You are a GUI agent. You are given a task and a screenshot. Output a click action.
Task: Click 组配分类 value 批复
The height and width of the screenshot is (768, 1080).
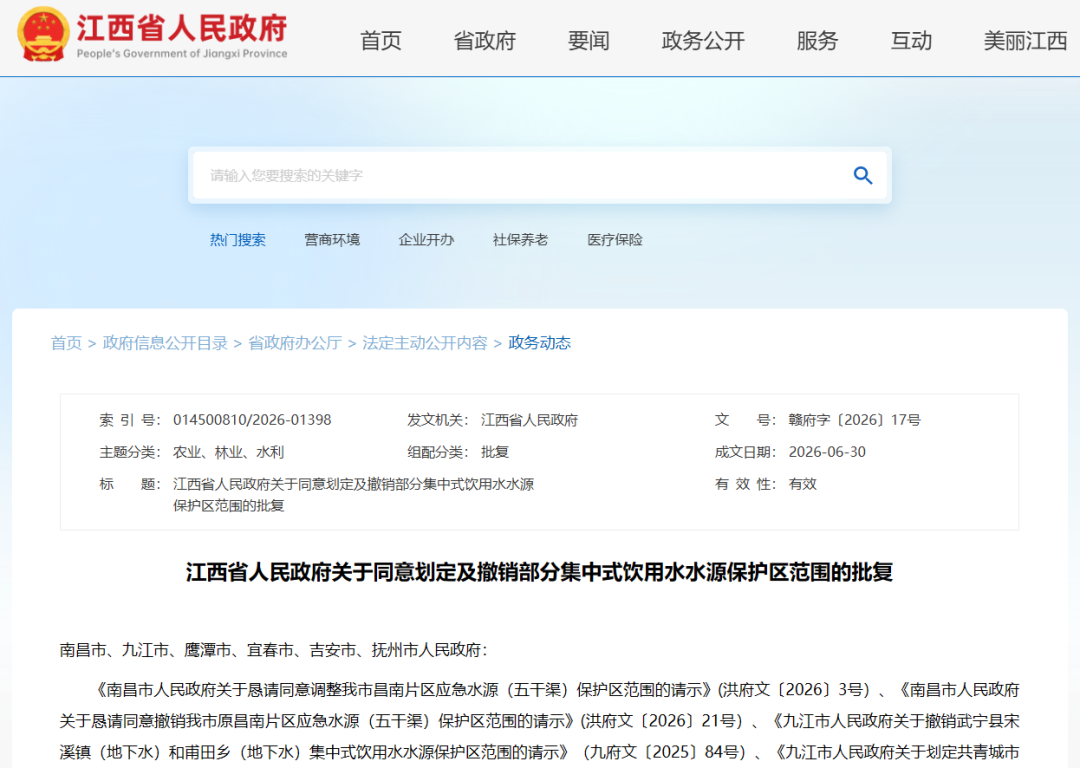495,453
